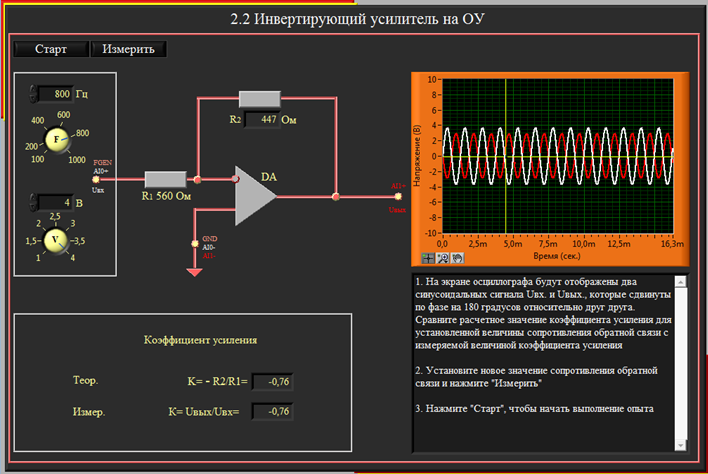The image size is (708, 474).
Task: Click the title 'Инвертирующий усилитель на ОУ'
Action: point(369,19)
